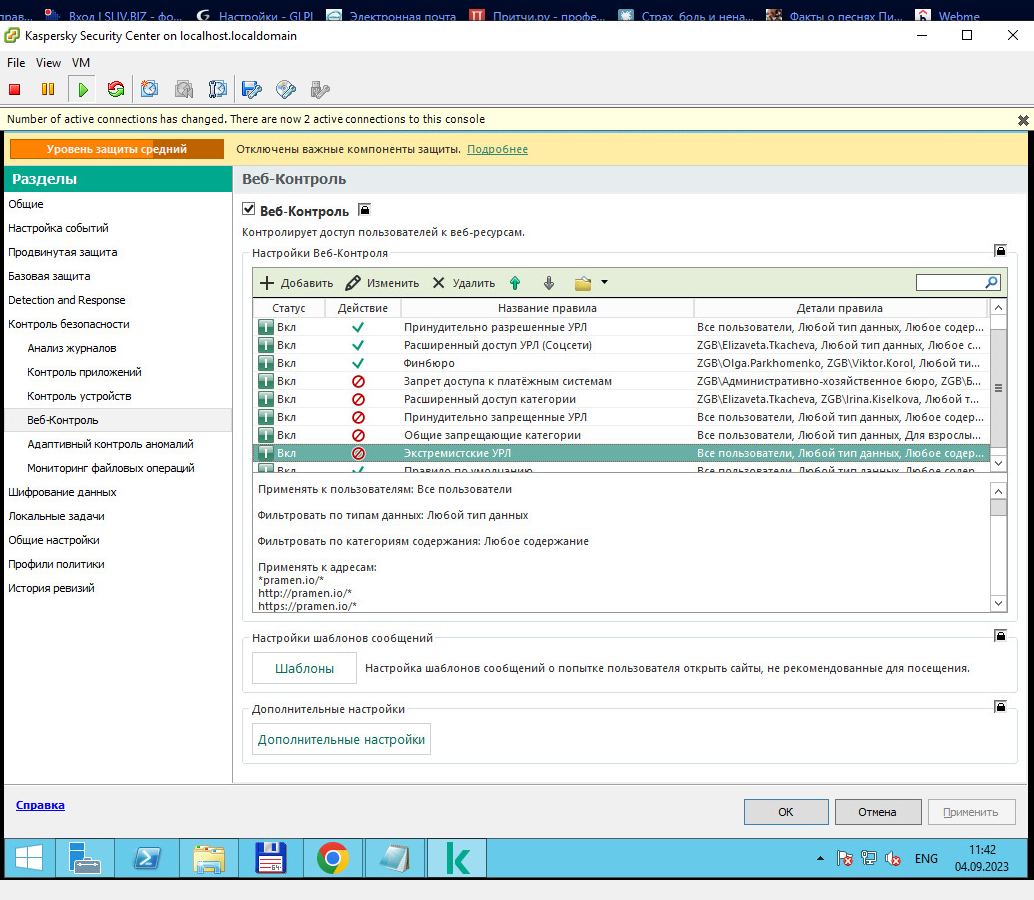This screenshot has height=900, width=1034.
Task: Uncheck the Веб-Контроль checkbox
Action: (x=249, y=211)
